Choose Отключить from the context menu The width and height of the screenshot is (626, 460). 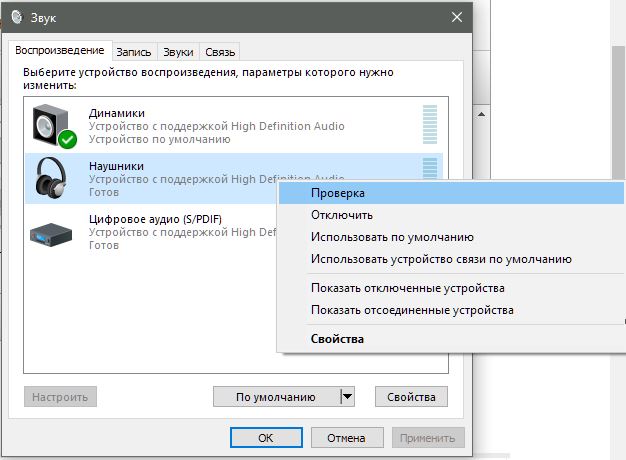(341, 215)
